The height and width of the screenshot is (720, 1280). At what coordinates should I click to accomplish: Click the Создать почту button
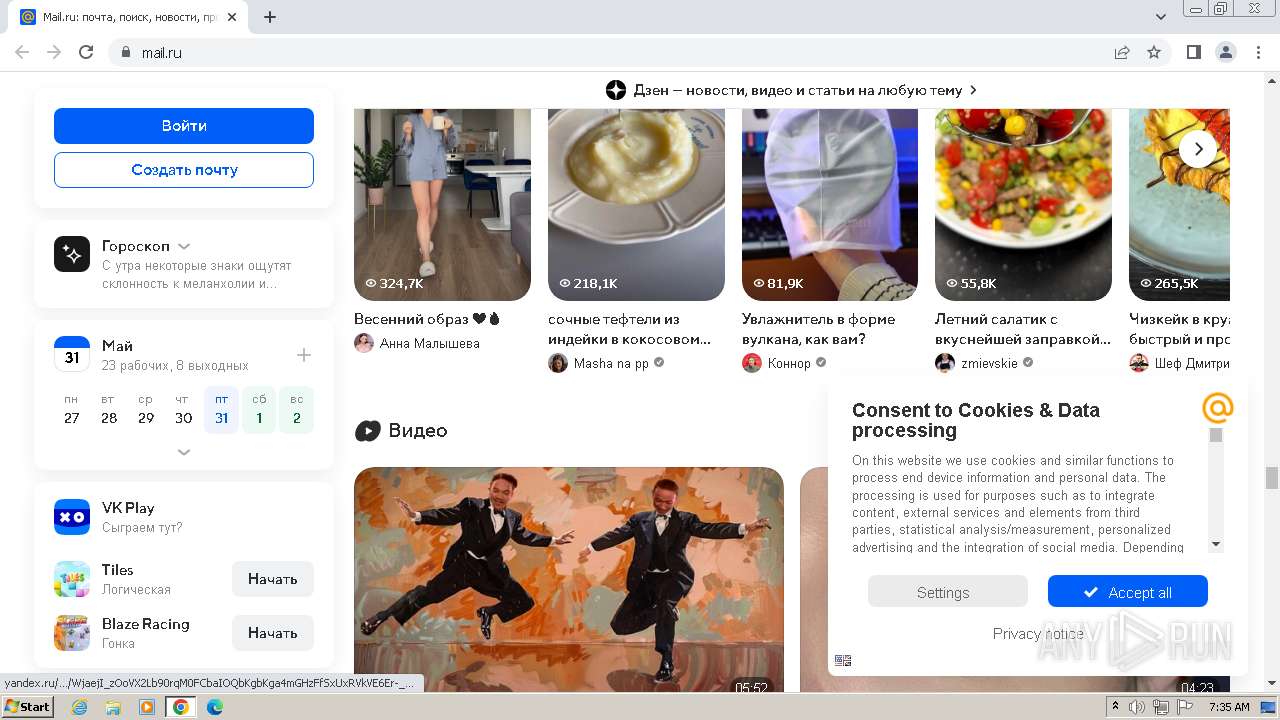184,170
